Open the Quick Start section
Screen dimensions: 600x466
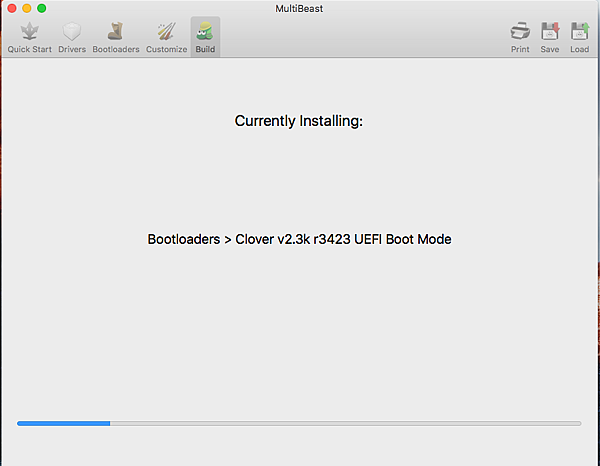click(29, 37)
